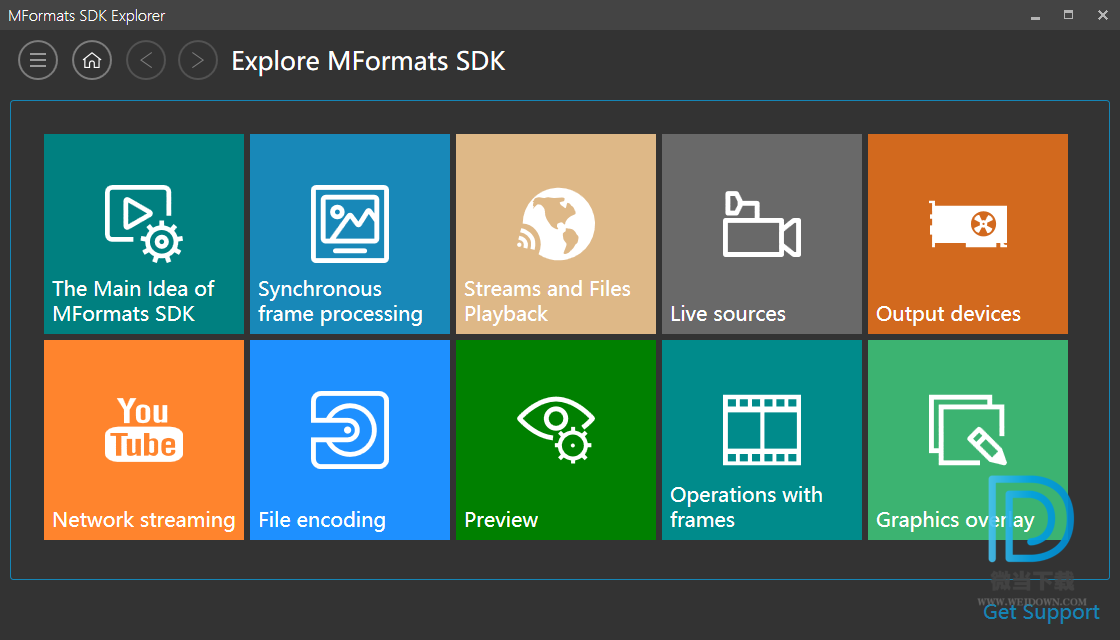This screenshot has width=1120, height=640.
Task: Open "Synchronous frame processing" label
Action: 340,301
